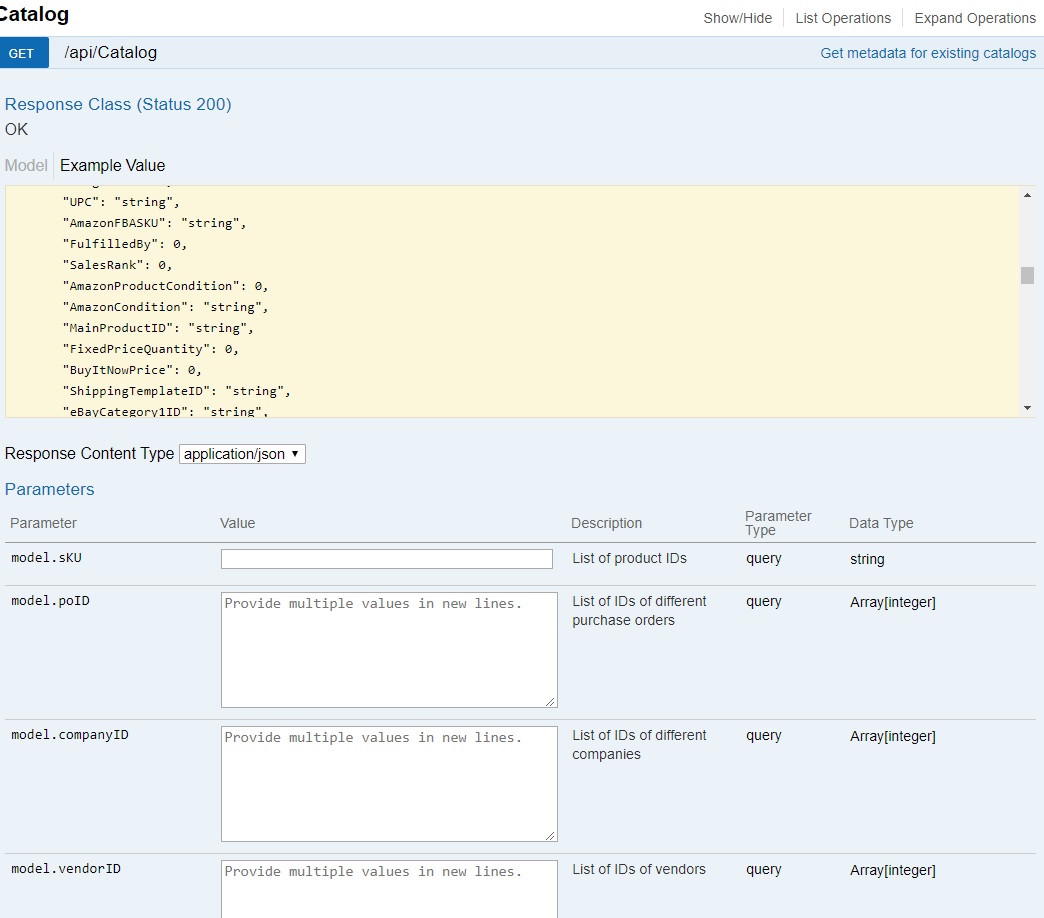
Task: Click List Operations link
Action: coord(843,18)
